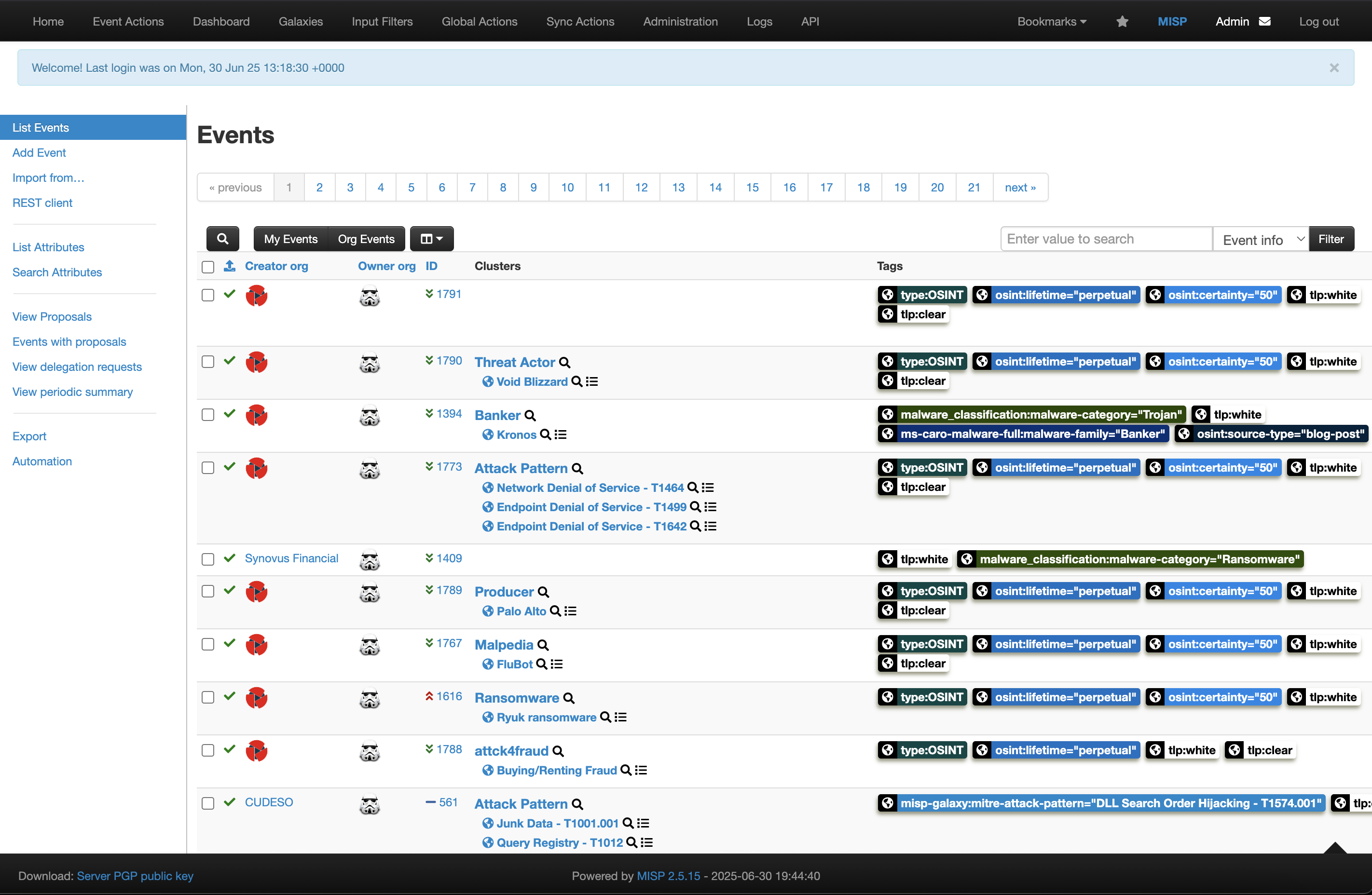Click list icon beside Kronos cluster
Viewport: 1372px width, 895px height.
561,434
